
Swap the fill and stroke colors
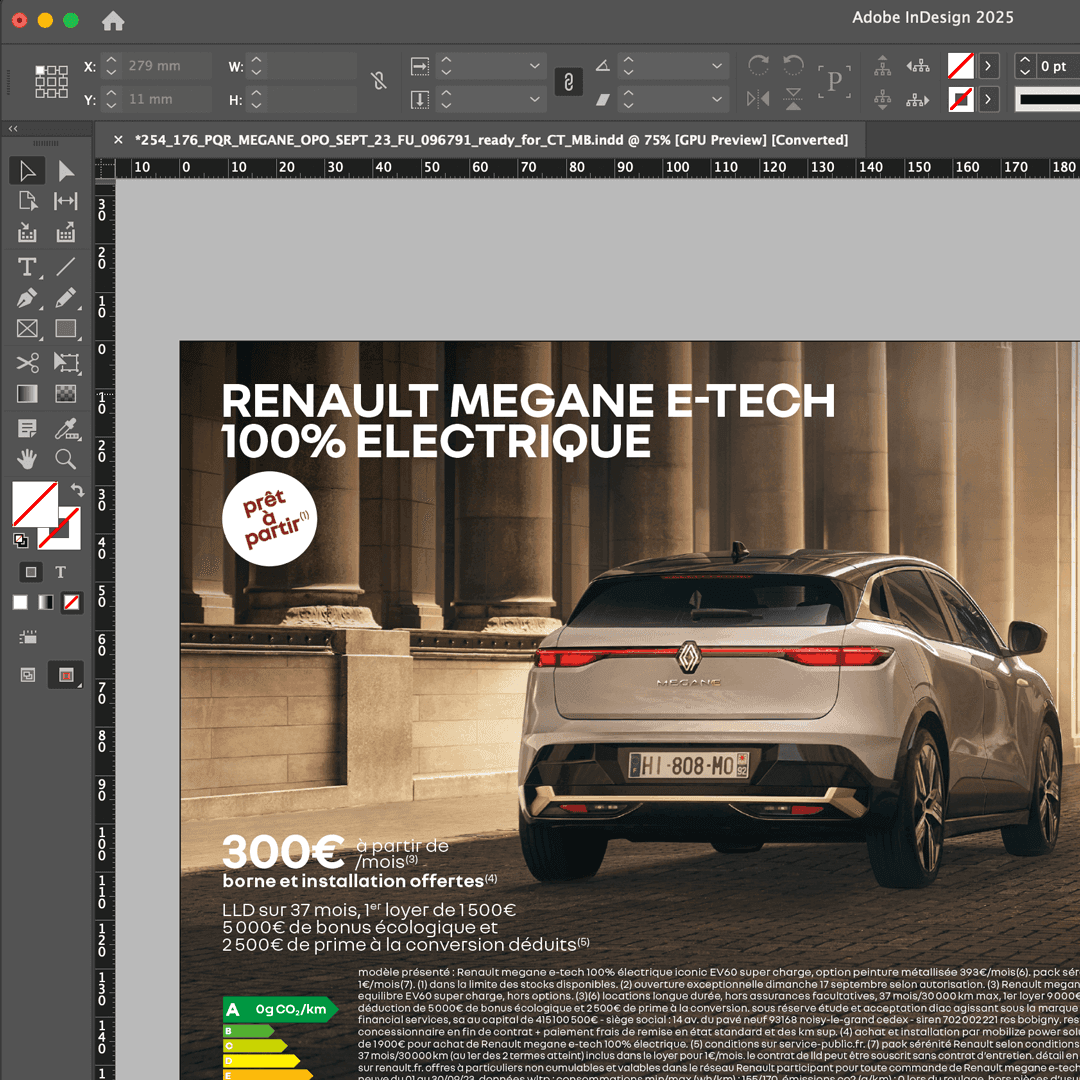point(77,491)
